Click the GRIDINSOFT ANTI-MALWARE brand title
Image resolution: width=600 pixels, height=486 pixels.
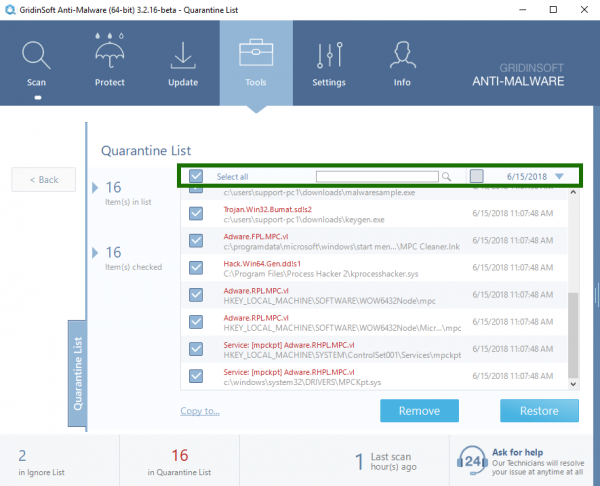point(518,75)
